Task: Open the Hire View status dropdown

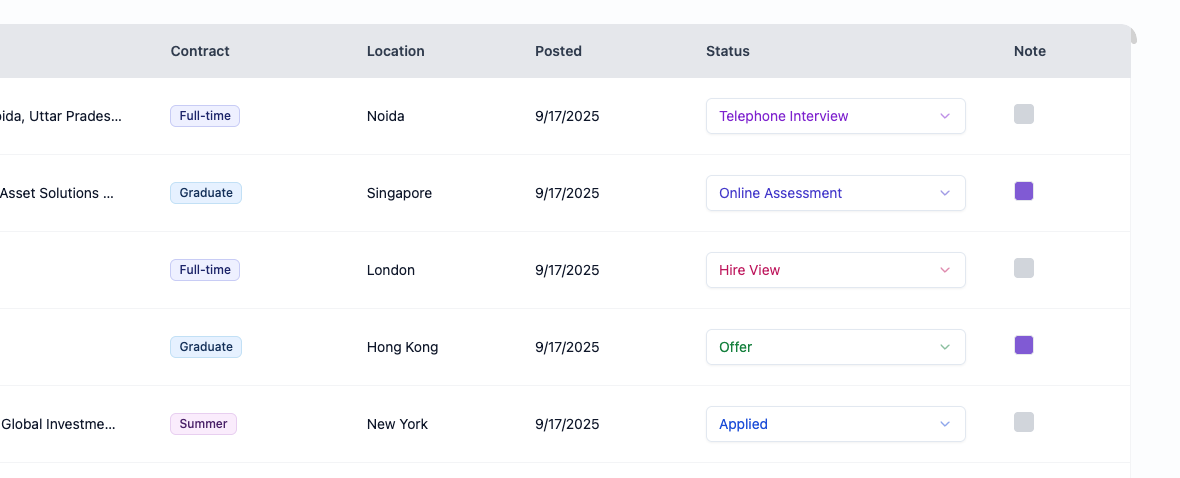Action: pyautogui.click(x=835, y=270)
